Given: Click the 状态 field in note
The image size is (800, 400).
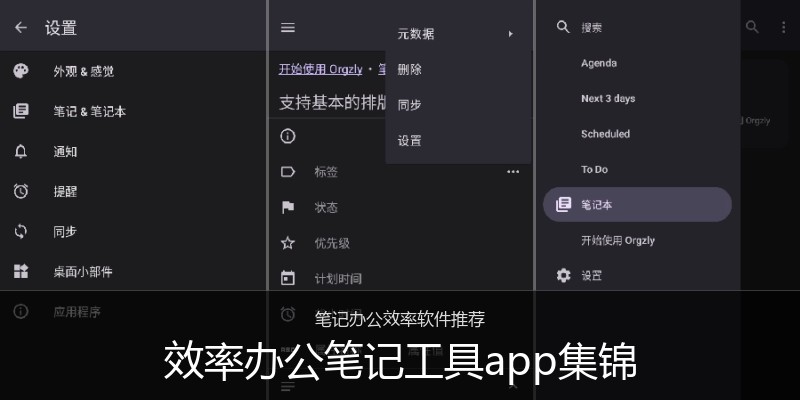Looking at the screenshot, I should coord(327,208).
